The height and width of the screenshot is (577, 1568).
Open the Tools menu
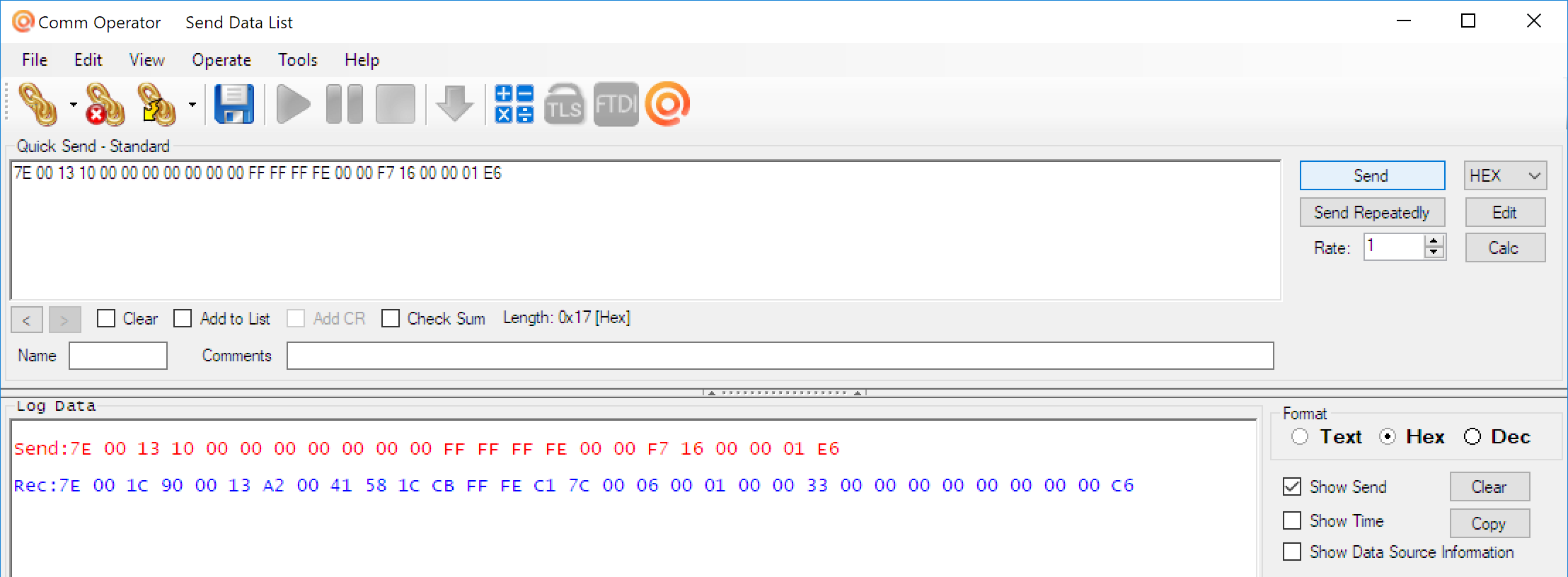[298, 60]
